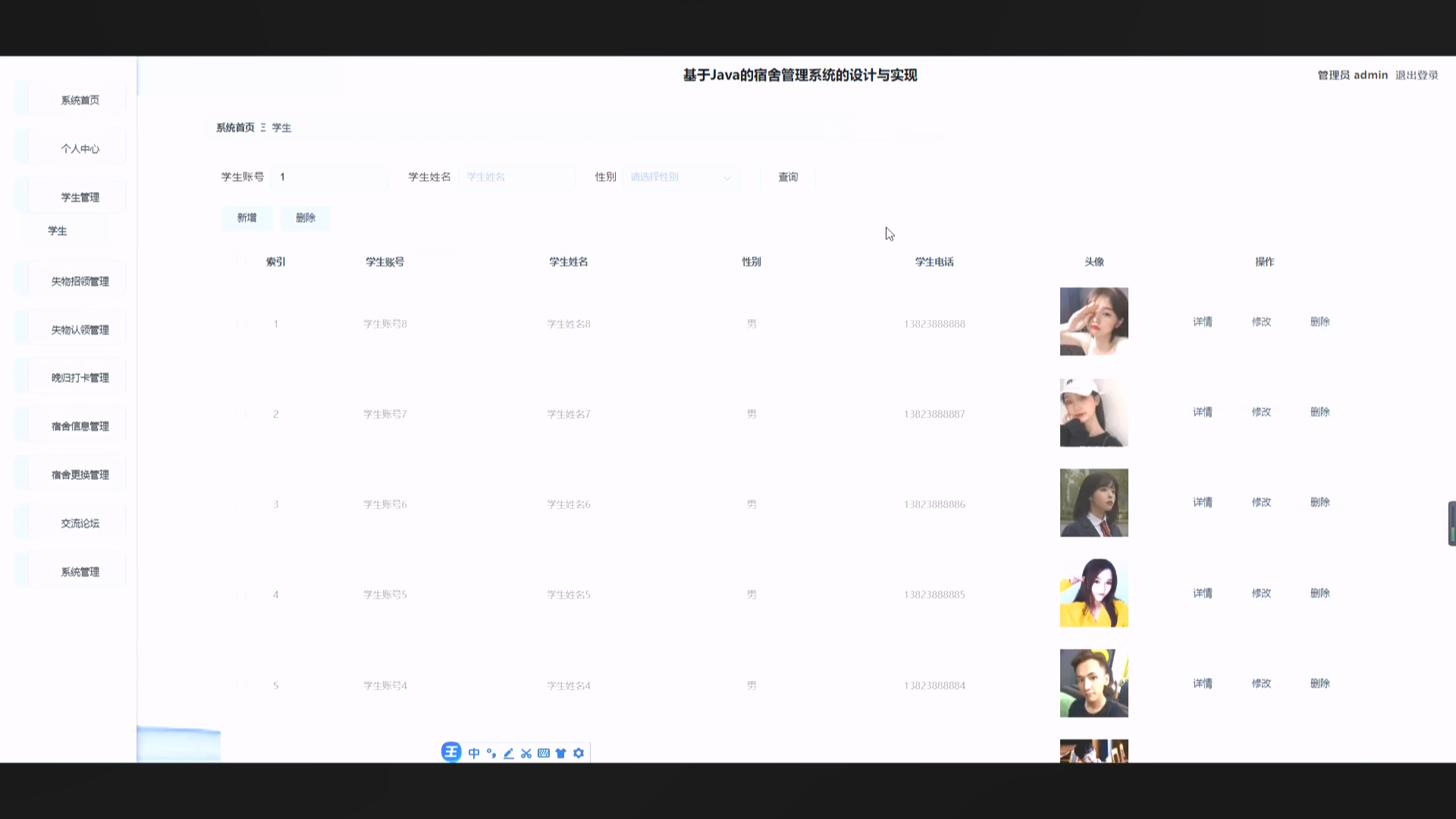This screenshot has width=1456, height=819.
Task: Open the virtual keyboard icon
Action: 544,752
